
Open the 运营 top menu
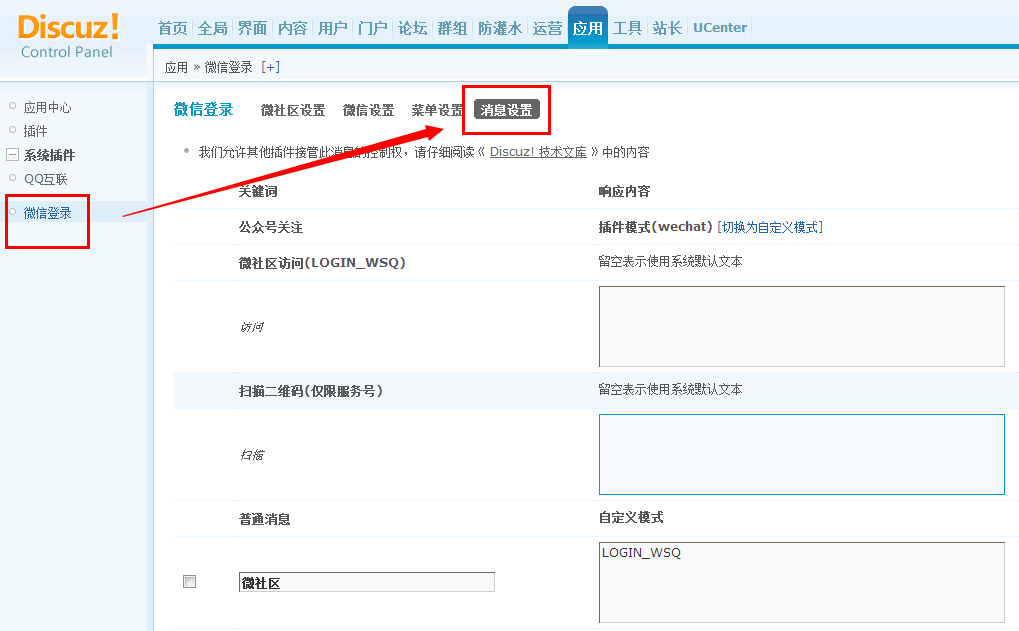(547, 28)
